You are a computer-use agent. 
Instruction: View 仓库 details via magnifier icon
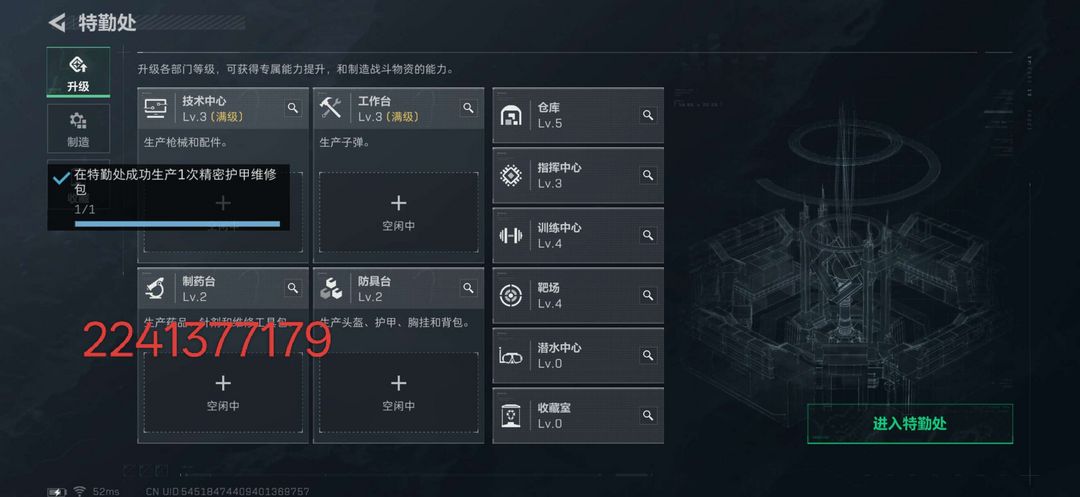647,115
